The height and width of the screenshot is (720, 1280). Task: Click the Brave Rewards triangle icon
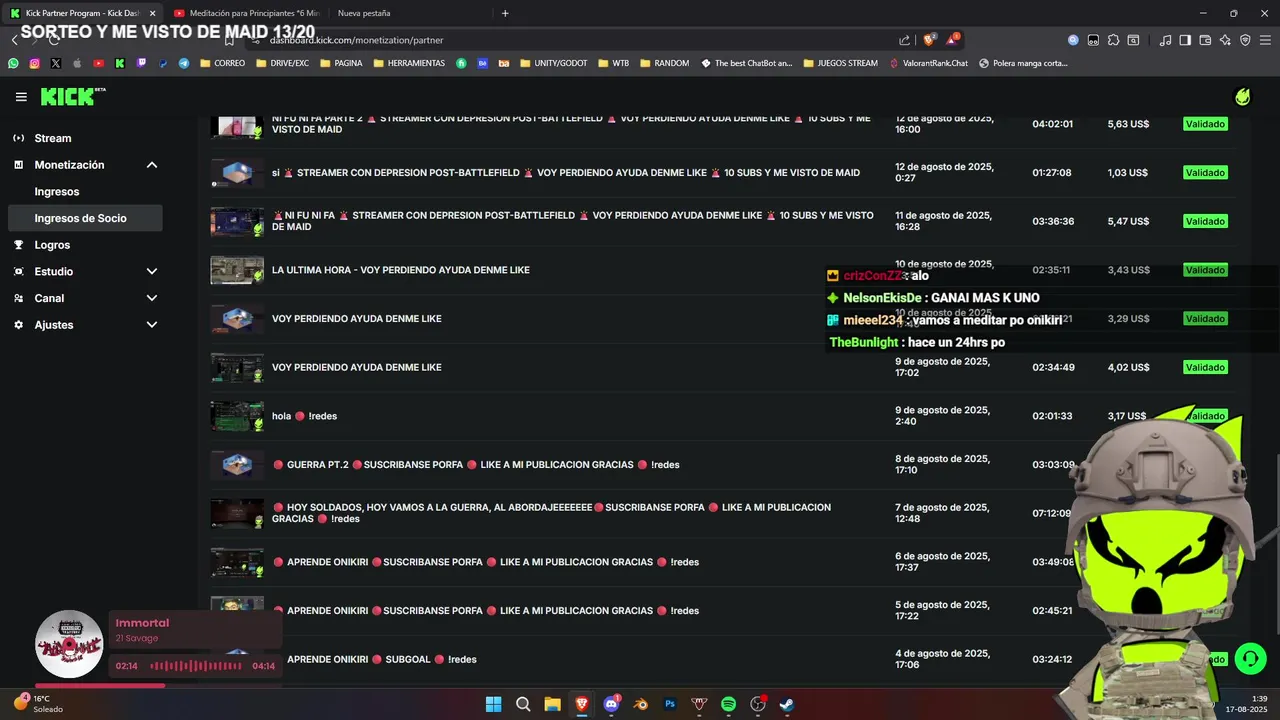coord(952,40)
